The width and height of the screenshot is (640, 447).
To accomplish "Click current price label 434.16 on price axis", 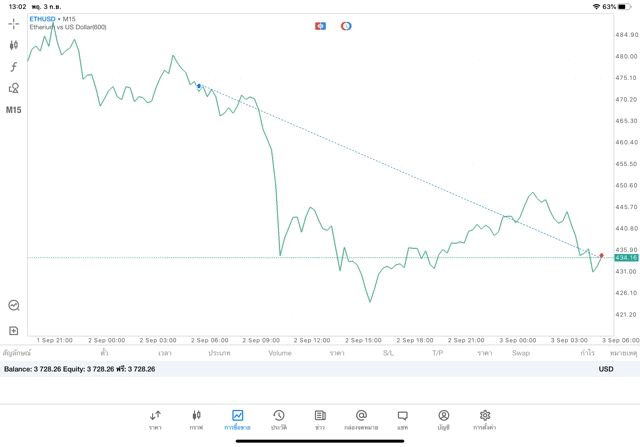I will pos(626,258).
